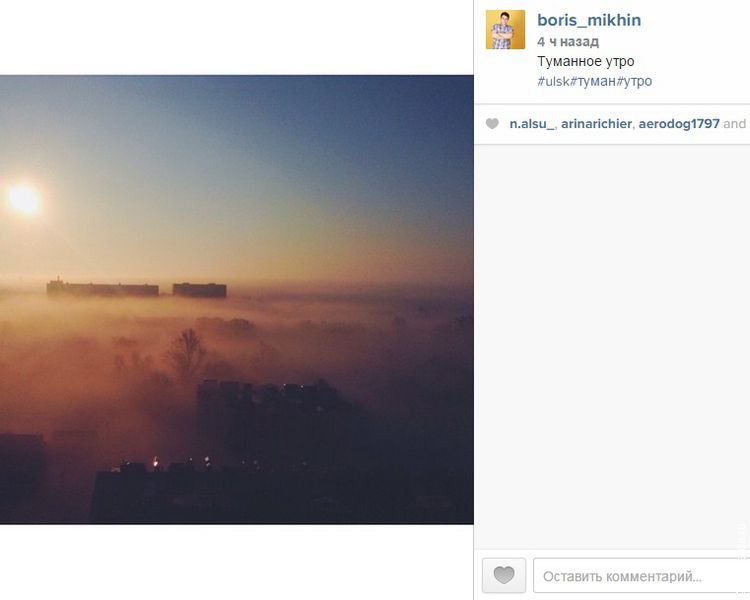Open the #утро hashtag
The image size is (750, 600).
click(x=634, y=81)
